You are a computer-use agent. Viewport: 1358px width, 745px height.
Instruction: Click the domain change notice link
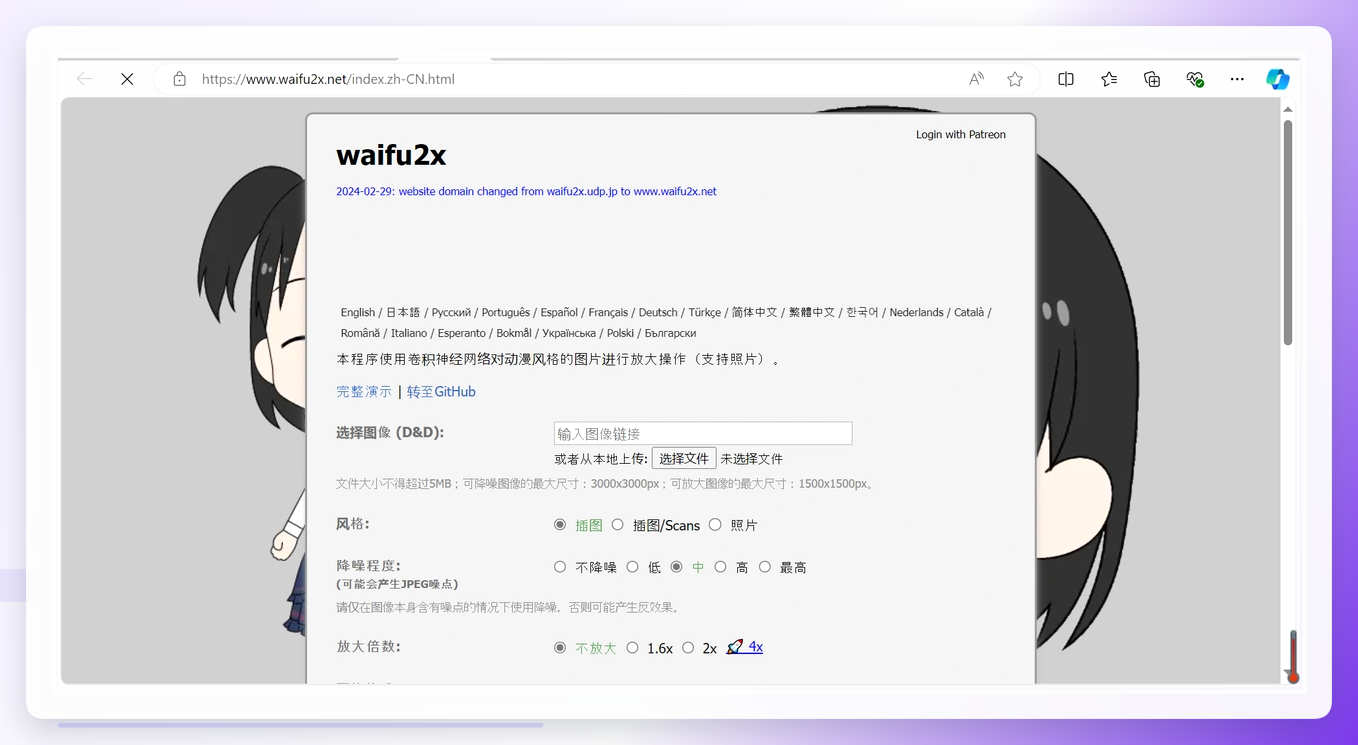click(x=526, y=191)
